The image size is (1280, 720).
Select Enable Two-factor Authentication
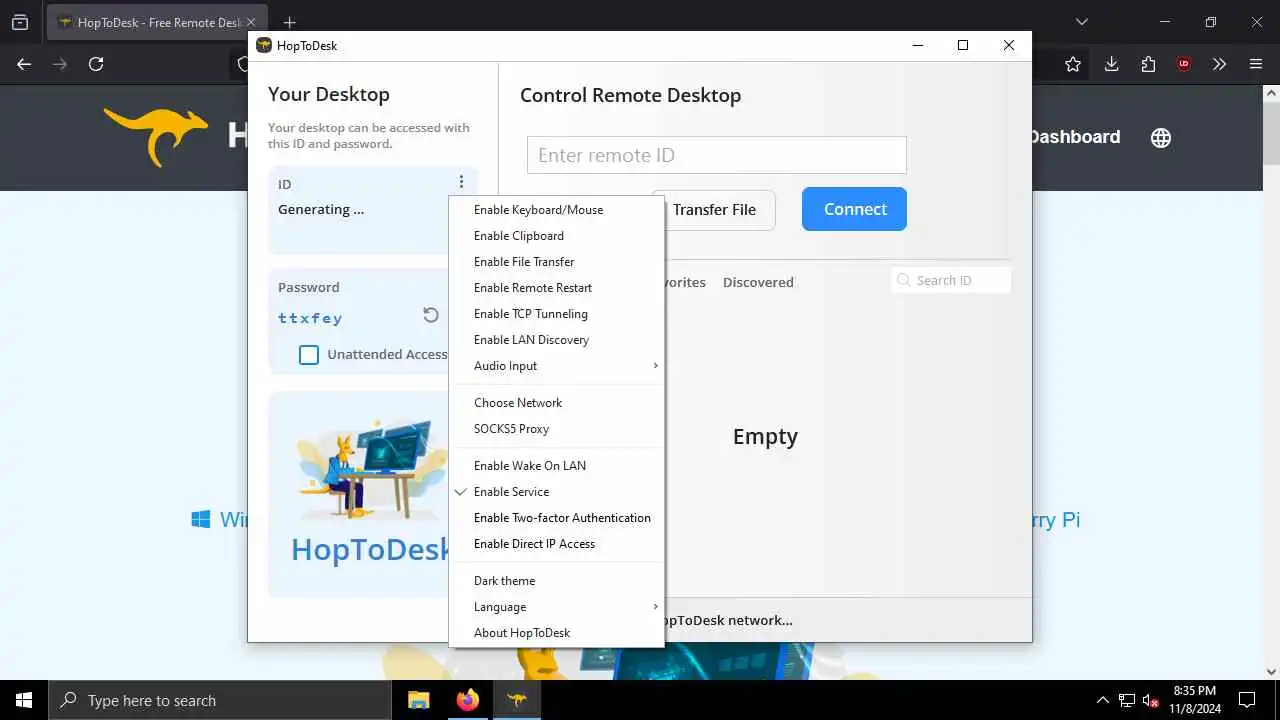point(556,518)
